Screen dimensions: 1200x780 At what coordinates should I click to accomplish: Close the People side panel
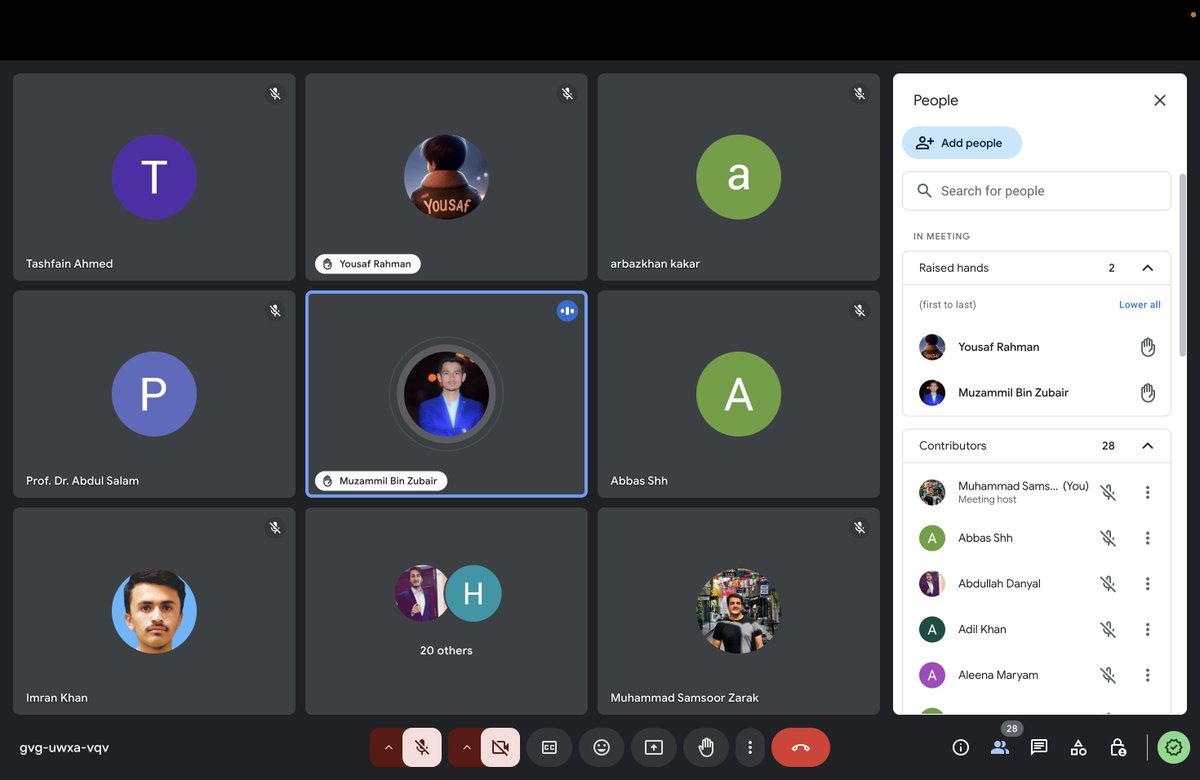1160,100
